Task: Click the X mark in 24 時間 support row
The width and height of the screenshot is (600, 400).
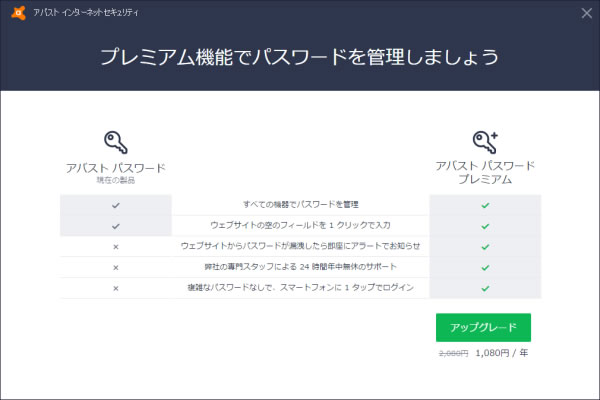Action: (x=116, y=268)
